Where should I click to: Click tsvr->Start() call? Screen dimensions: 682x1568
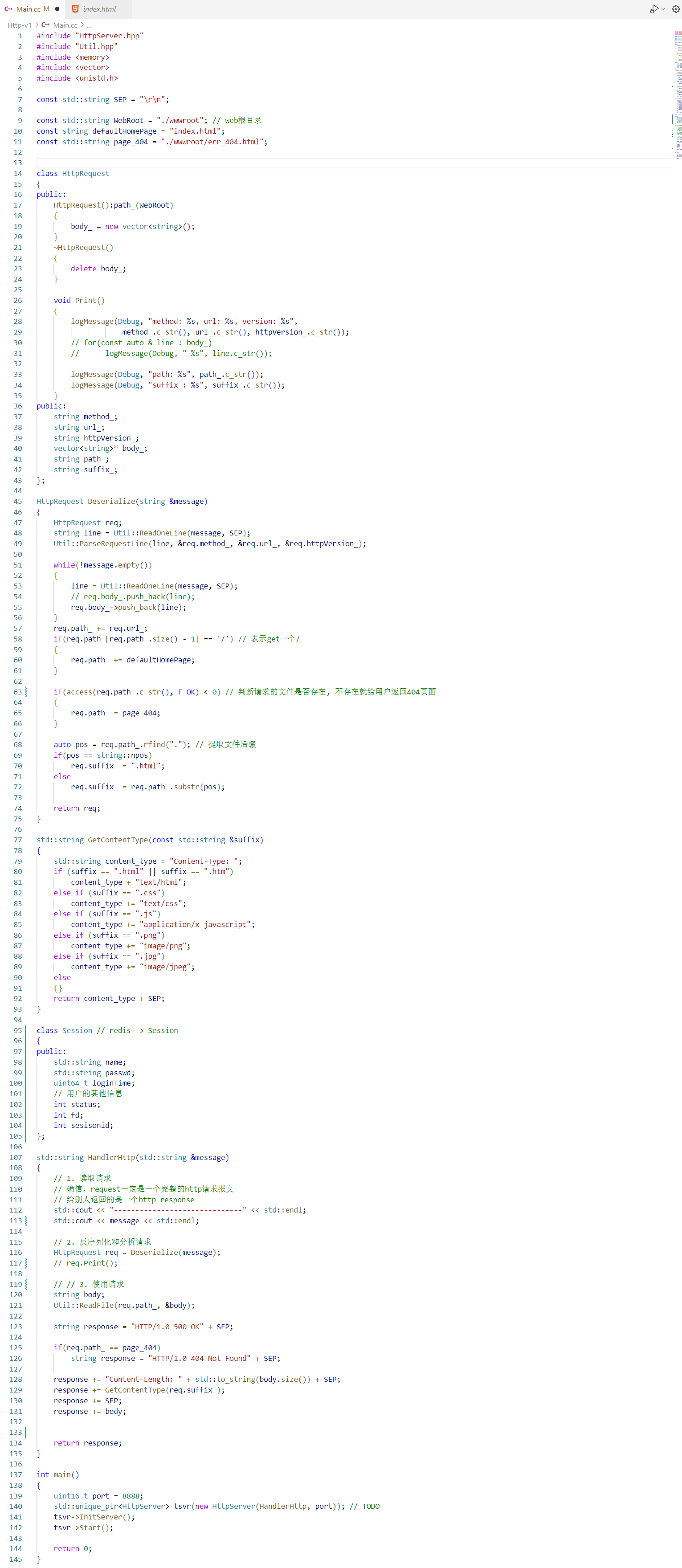tap(83, 1527)
